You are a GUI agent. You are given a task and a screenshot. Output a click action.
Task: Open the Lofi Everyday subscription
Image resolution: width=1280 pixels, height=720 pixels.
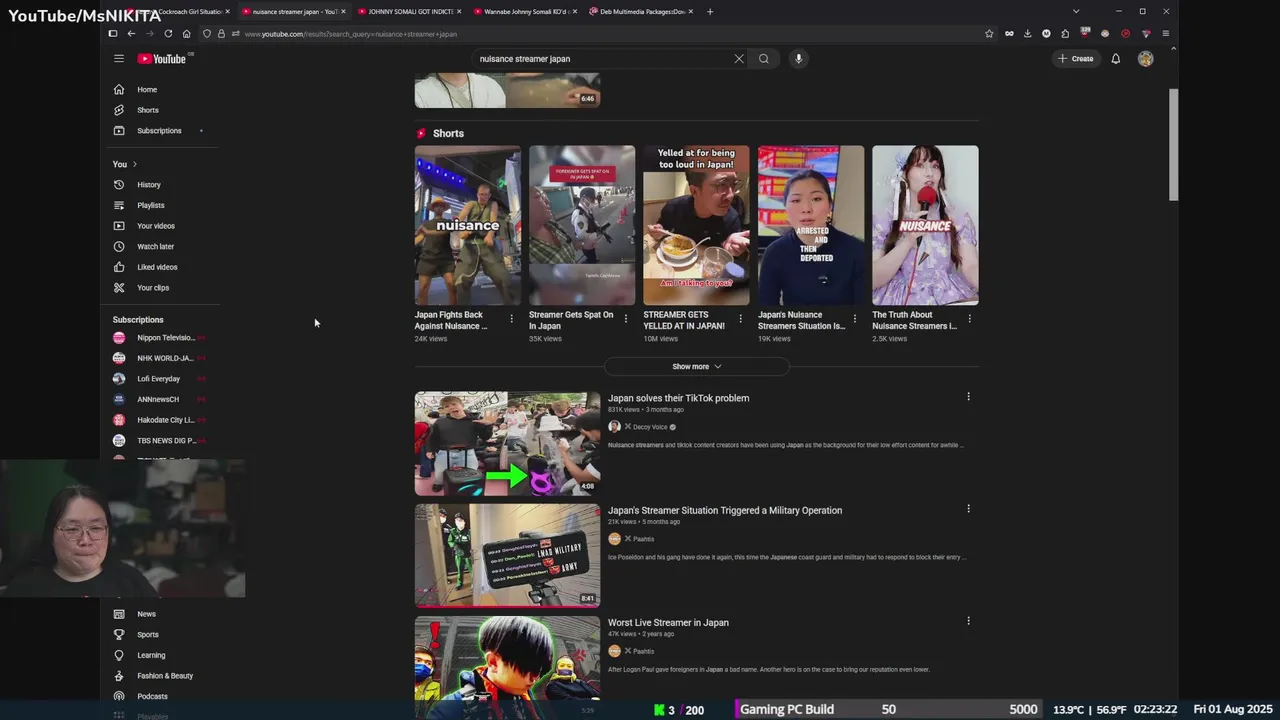160,379
